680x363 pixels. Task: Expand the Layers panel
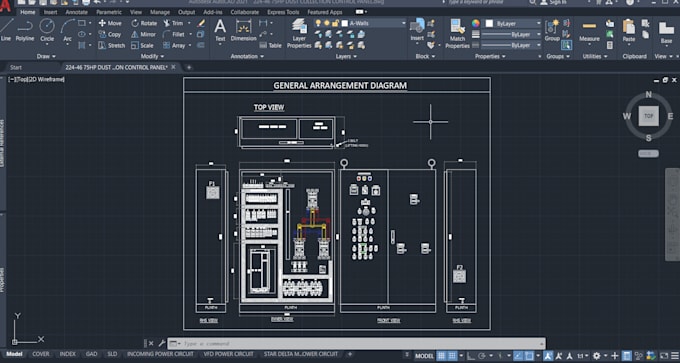coord(346,56)
